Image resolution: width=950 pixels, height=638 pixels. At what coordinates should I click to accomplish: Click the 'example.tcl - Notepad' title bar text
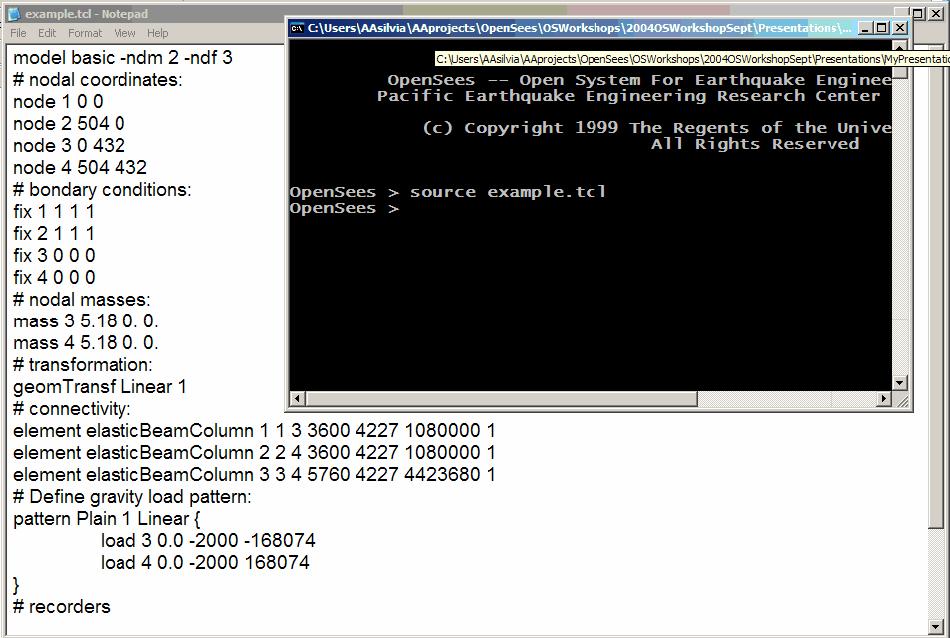pyautogui.click(x=87, y=13)
